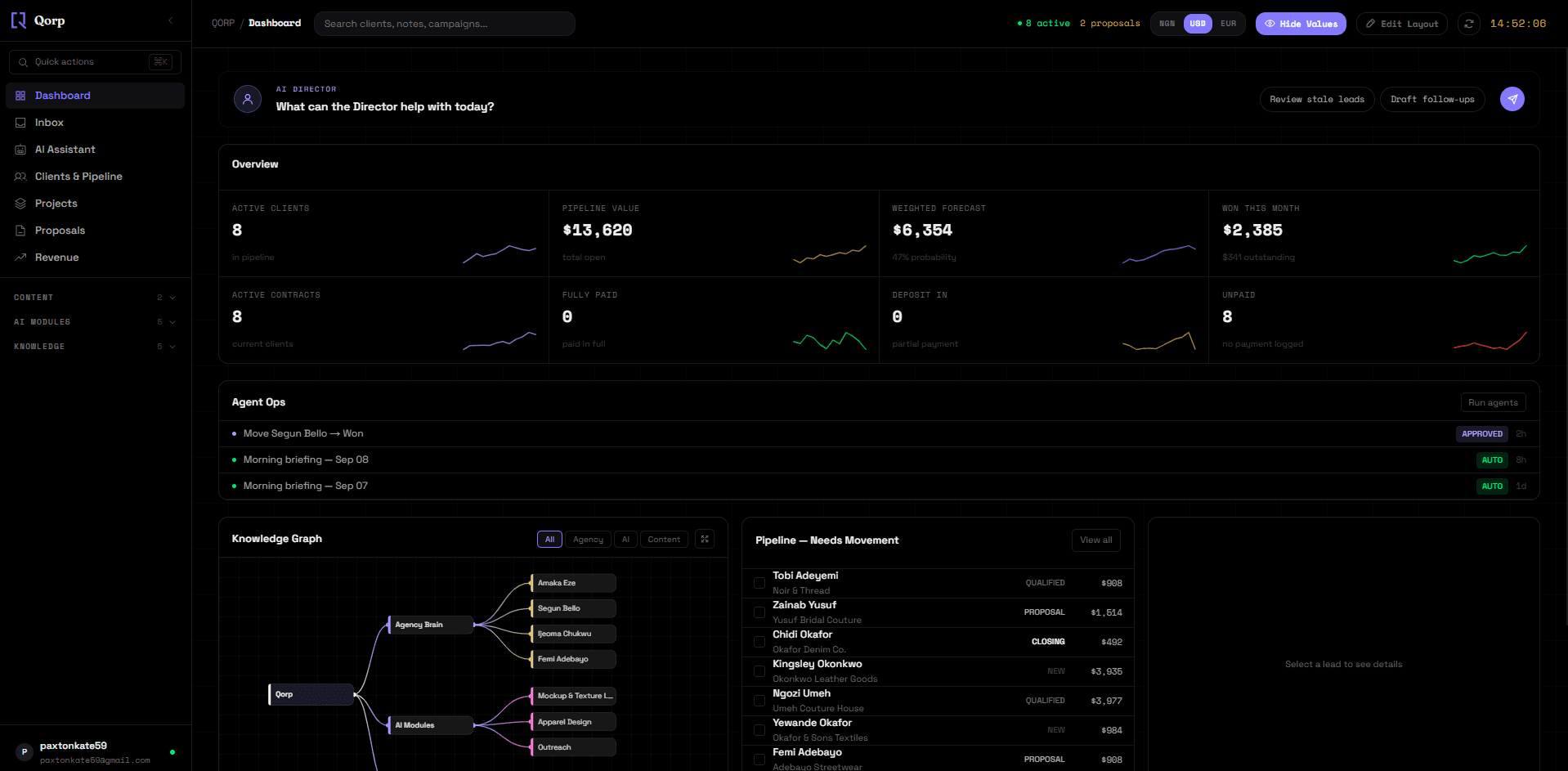This screenshot has width=1568, height=771.
Task: Click the Agency Brain graph node
Action: tap(430, 625)
